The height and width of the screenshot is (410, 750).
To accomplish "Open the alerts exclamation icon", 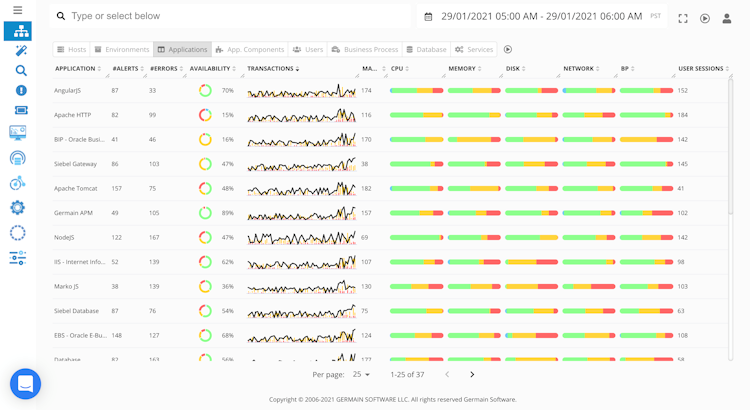I will tap(21, 90).
